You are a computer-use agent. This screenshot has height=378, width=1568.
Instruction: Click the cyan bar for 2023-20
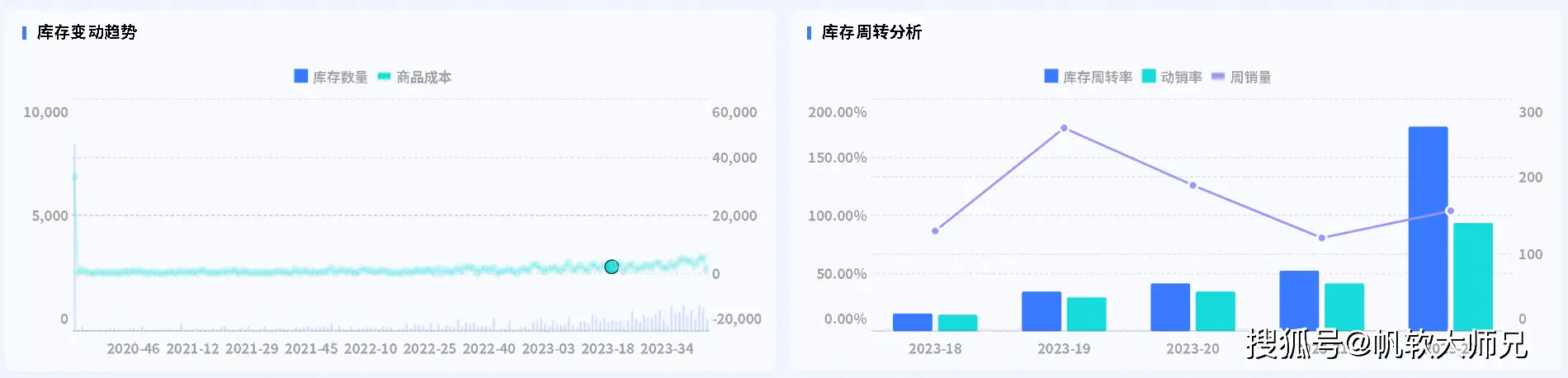tap(1216, 311)
